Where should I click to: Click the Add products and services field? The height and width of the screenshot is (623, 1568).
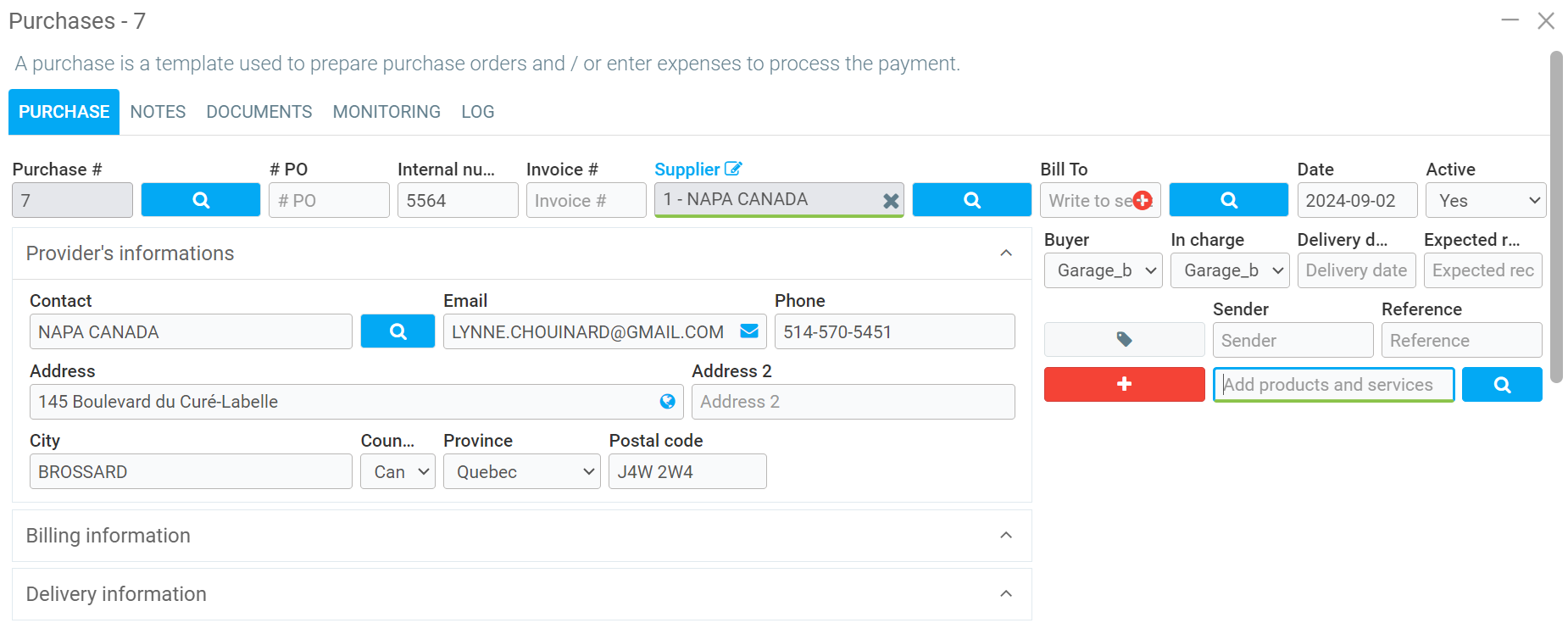(x=1333, y=385)
